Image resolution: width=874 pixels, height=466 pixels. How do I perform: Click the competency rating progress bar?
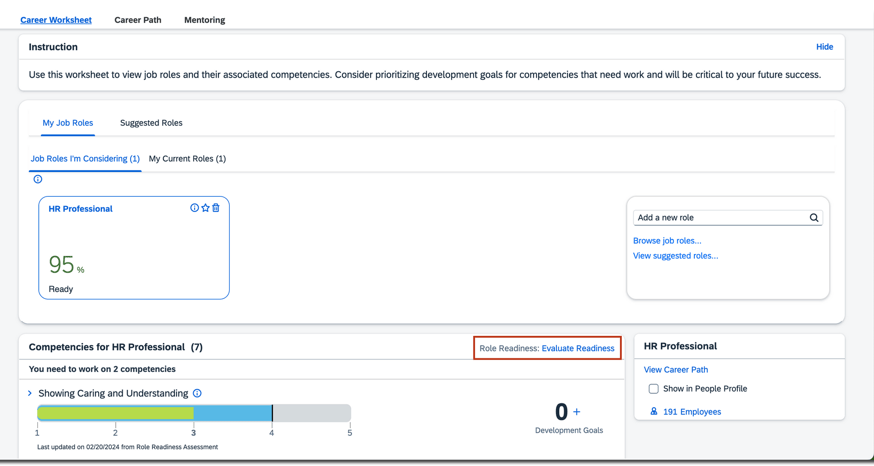pyautogui.click(x=194, y=413)
